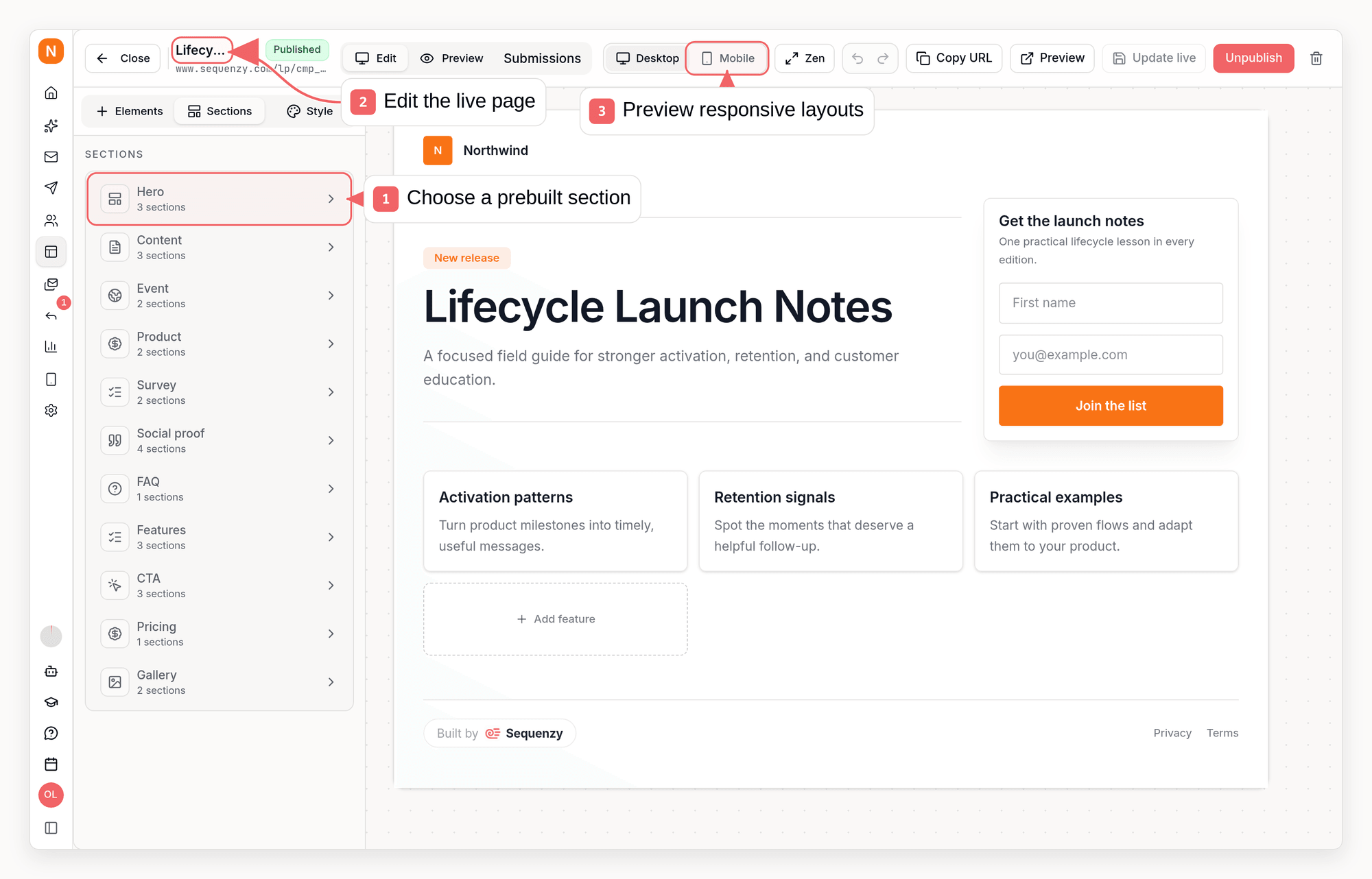1372x879 pixels.
Task: Open the mail envelope sidebar icon
Action: click(51, 157)
